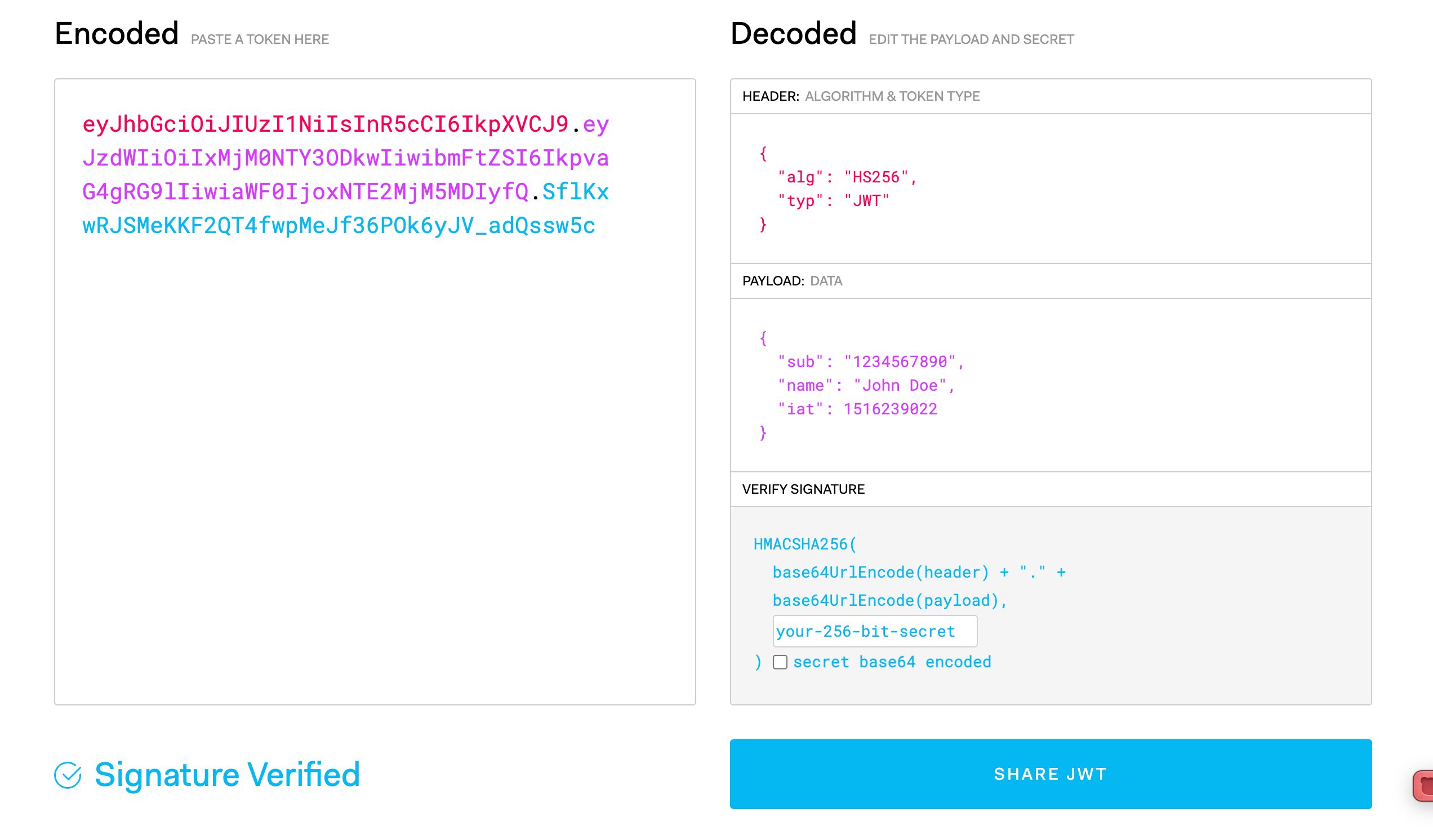Viewport: 1433px width, 840px height.
Task: Click the SHARE JWT button
Action: pos(1051,774)
